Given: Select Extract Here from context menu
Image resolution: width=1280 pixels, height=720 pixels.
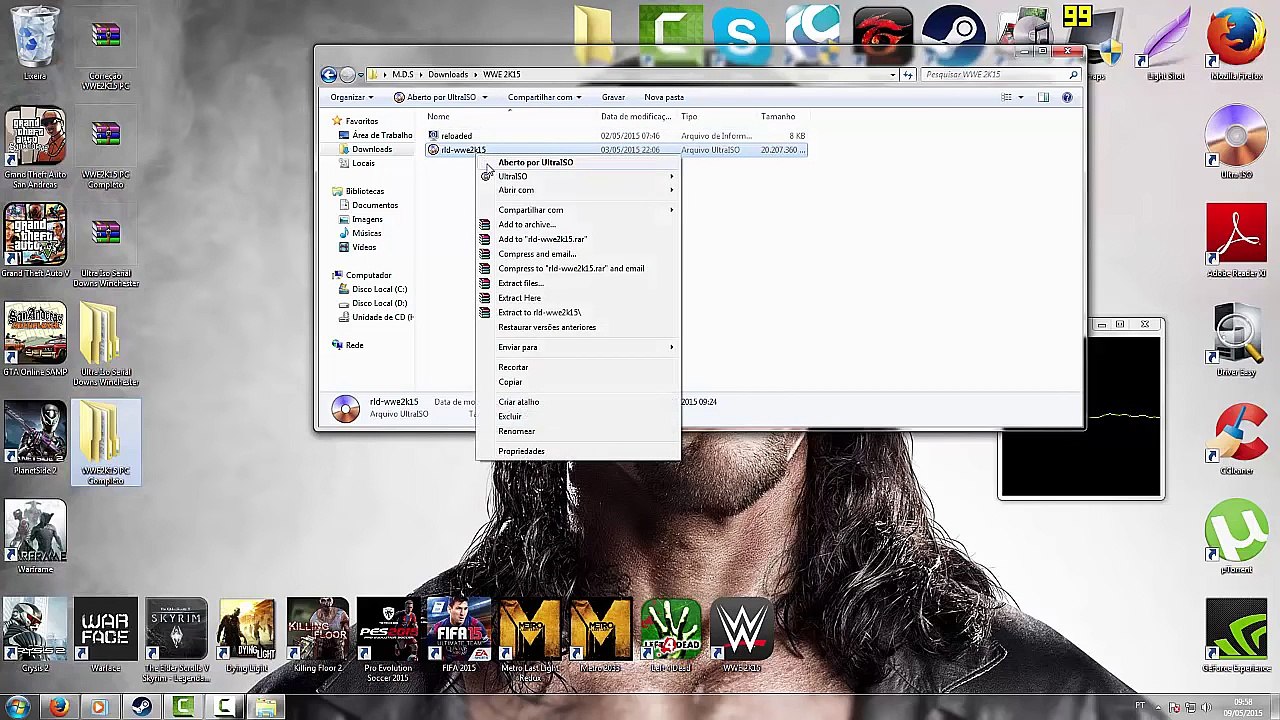Looking at the screenshot, I should 579,298.
